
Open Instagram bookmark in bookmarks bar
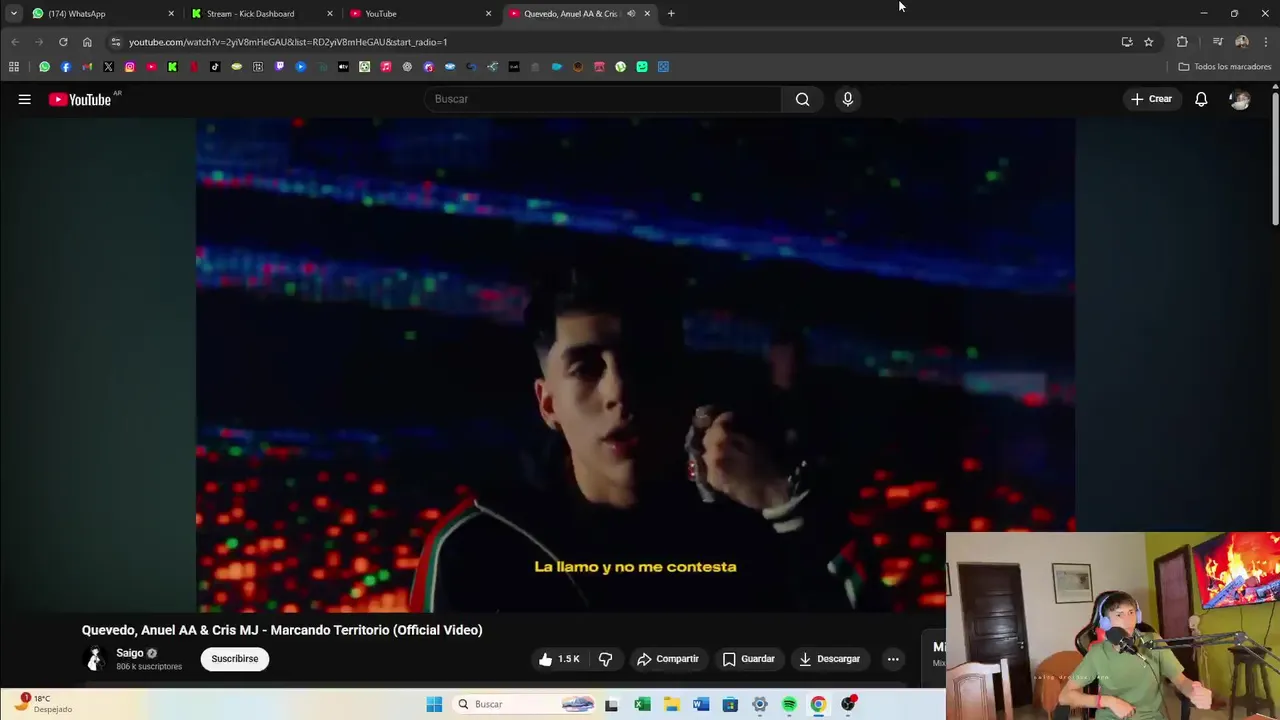click(130, 67)
